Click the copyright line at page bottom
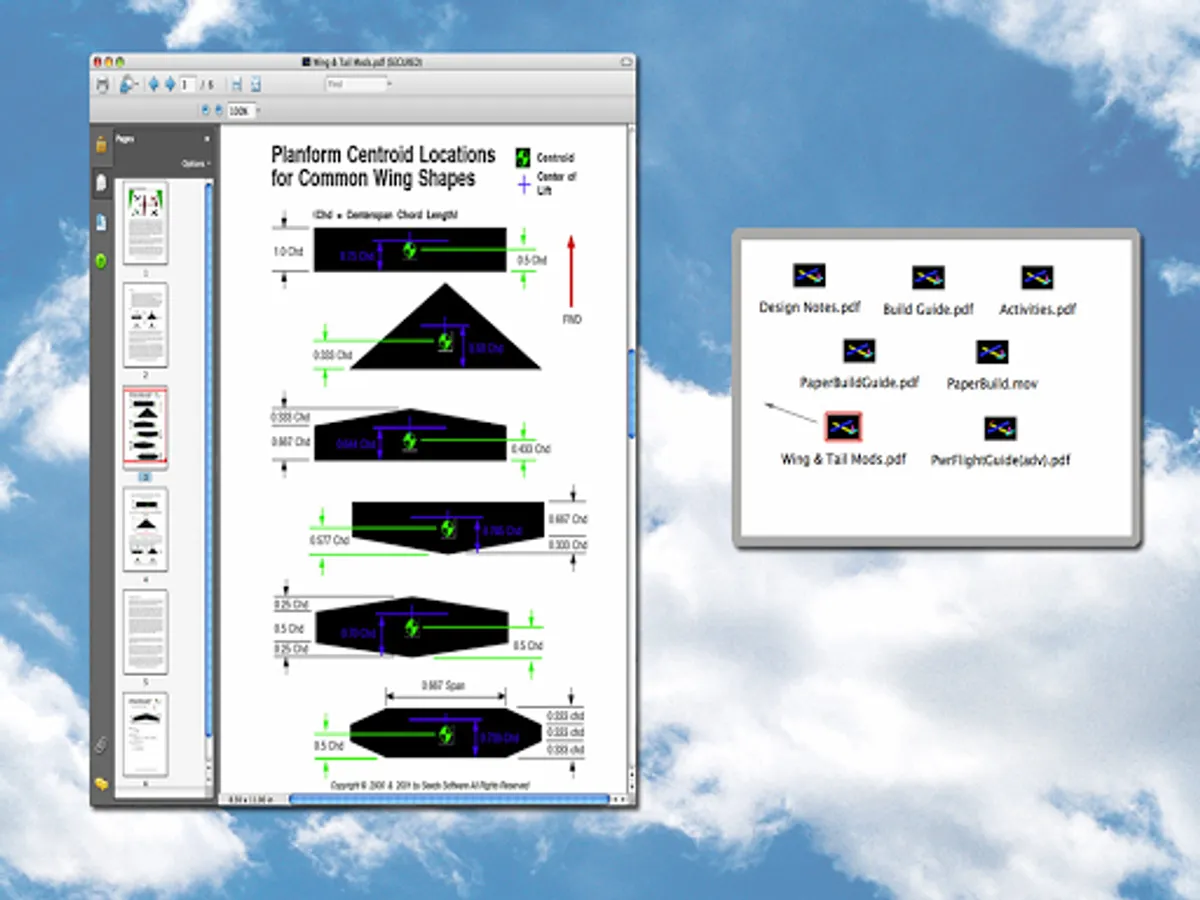The width and height of the screenshot is (1200, 900). pyautogui.click(x=430, y=786)
